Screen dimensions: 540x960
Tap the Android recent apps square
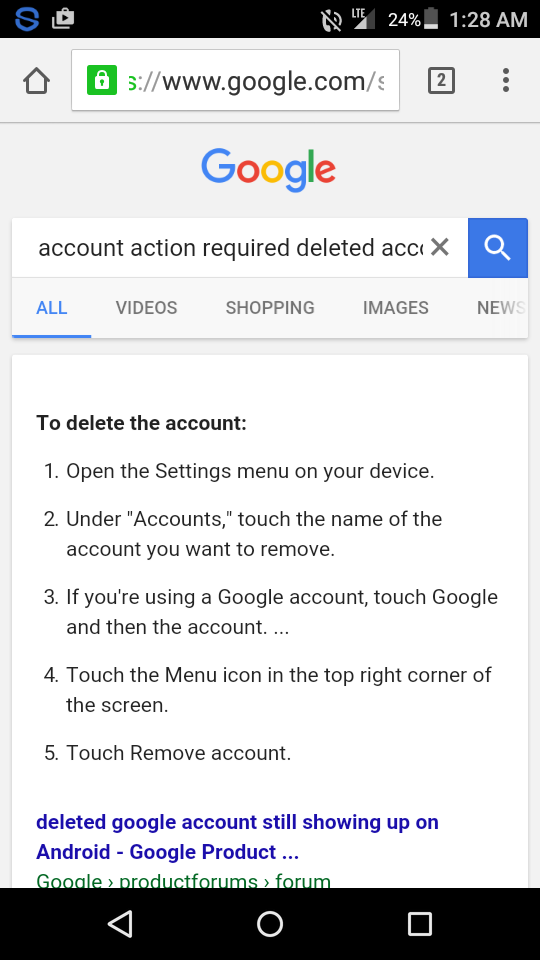point(419,923)
